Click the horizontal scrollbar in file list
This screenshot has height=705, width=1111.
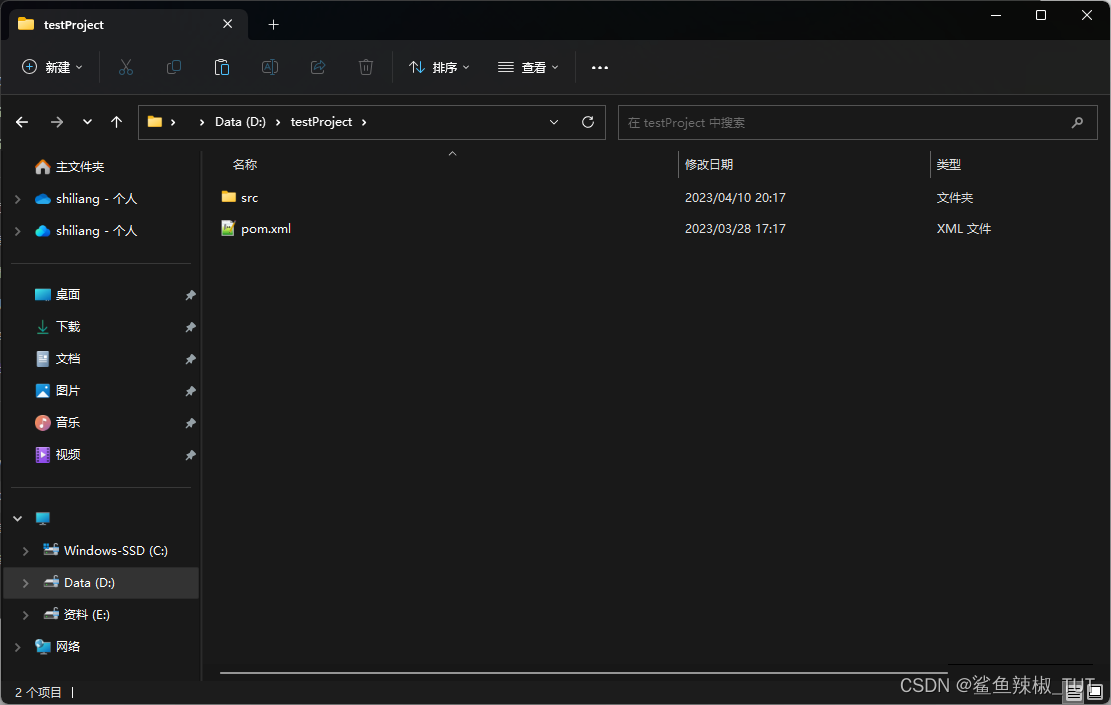tap(583, 672)
